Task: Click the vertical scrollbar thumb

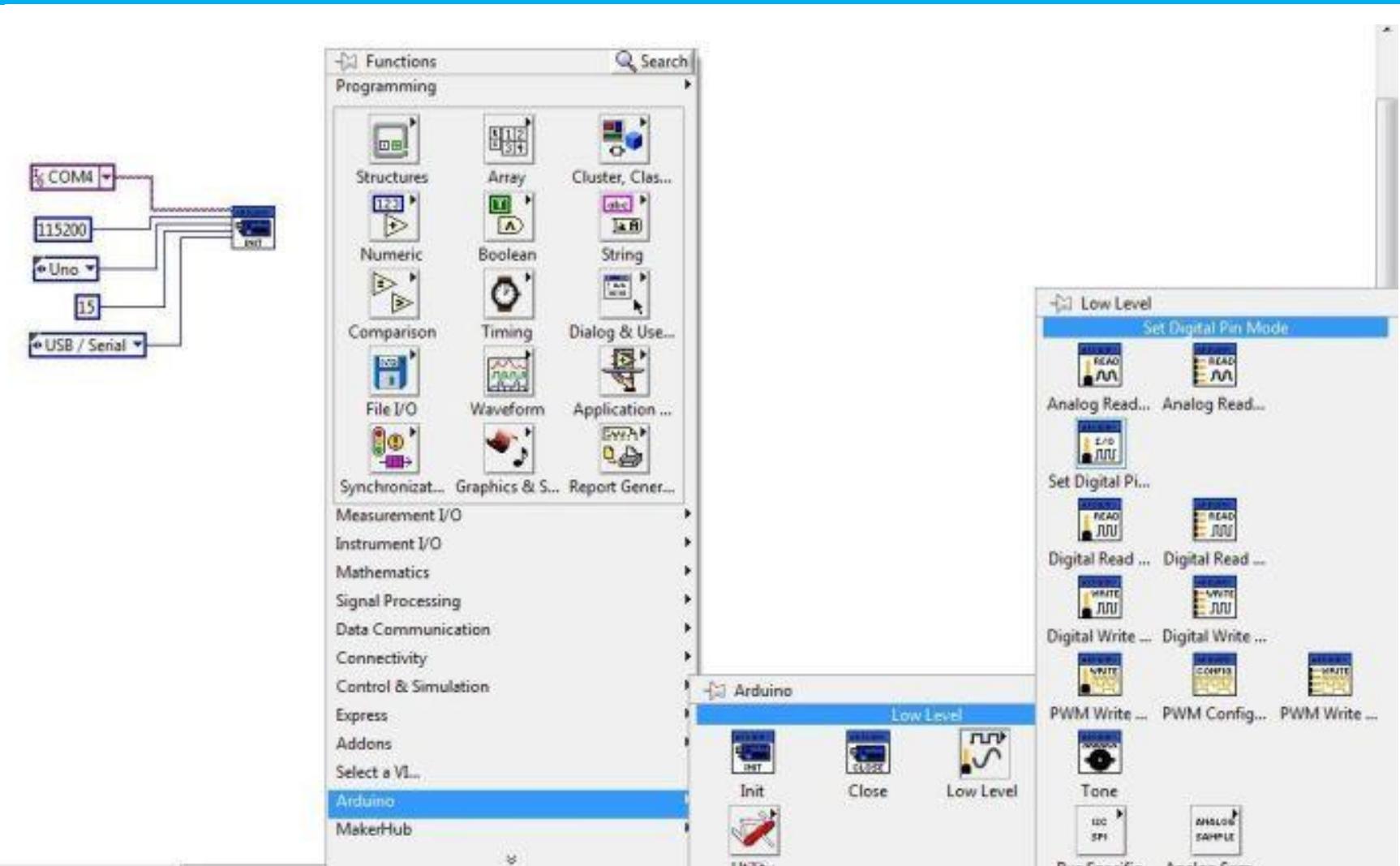Action: (x=1385, y=192)
